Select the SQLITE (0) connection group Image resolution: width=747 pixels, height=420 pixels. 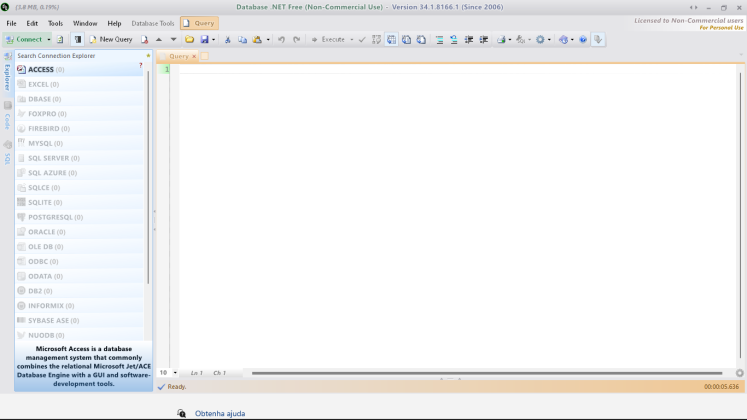pos(79,202)
